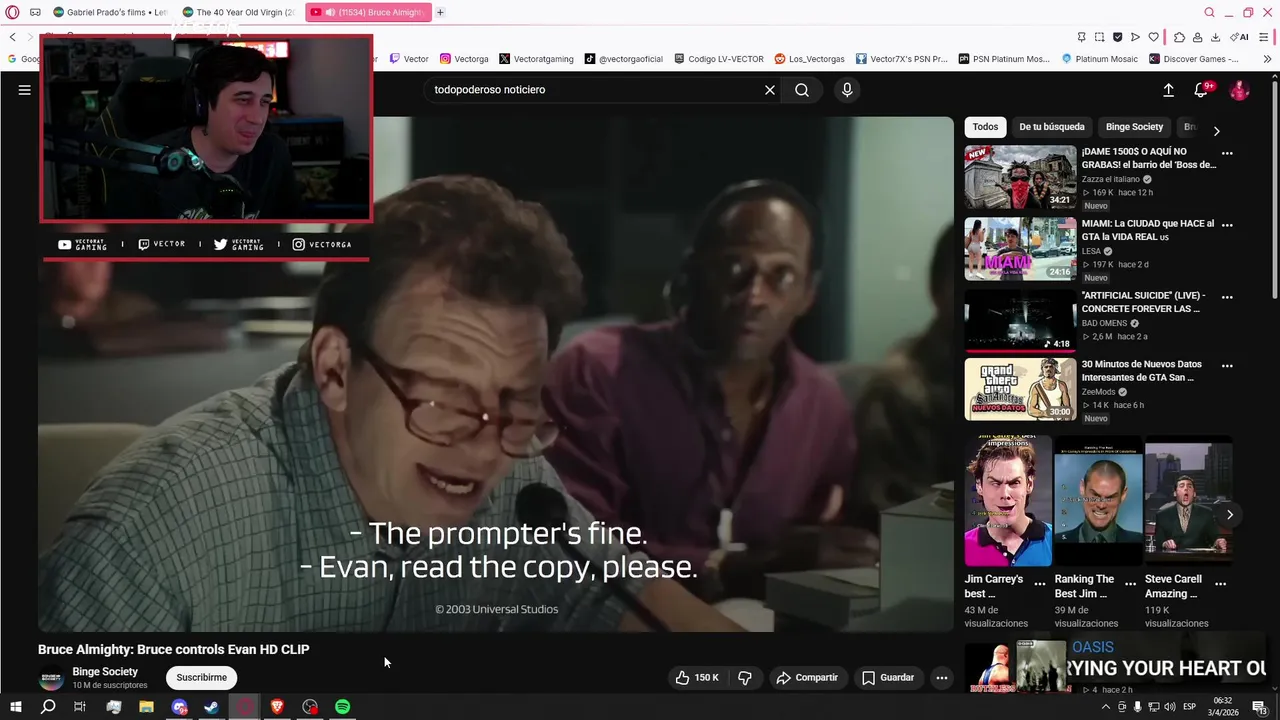Viewport: 1280px width, 720px height.
Task: Click the magnifier search button
Action: (x=802, y=90)
